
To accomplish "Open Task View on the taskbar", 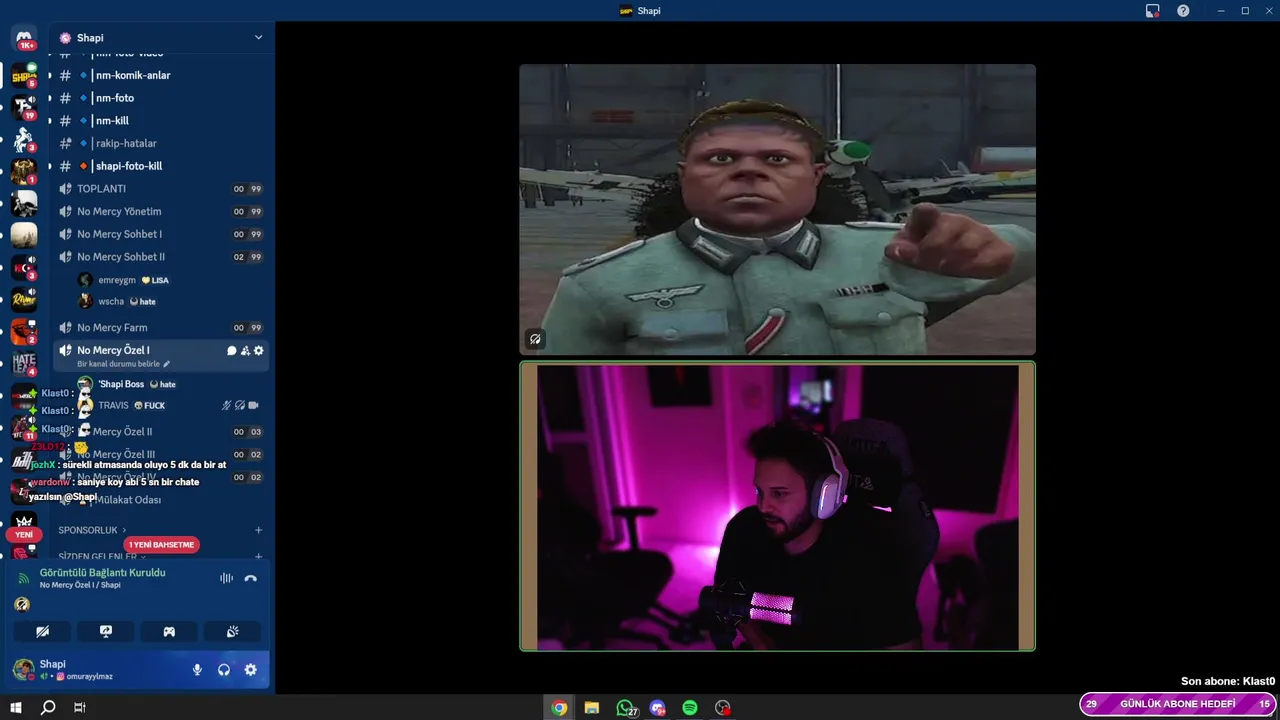I will [x=80, y=708].
